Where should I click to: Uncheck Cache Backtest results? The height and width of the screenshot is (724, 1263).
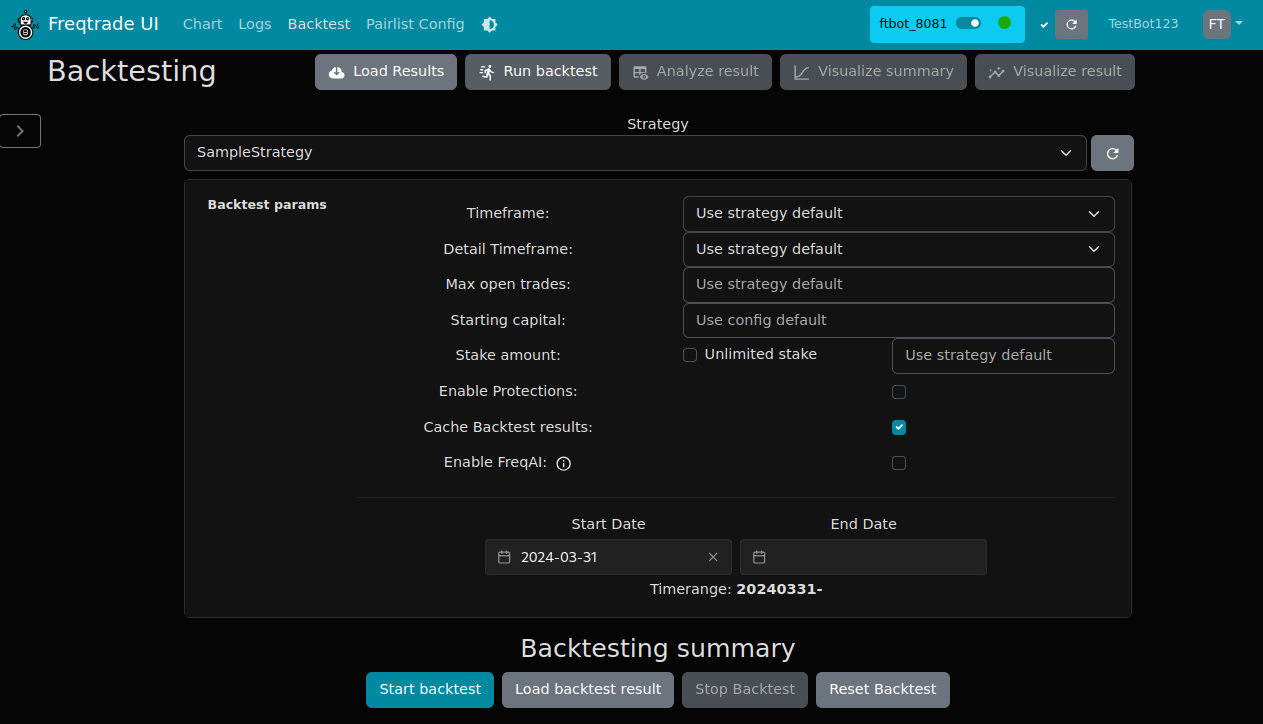point(898,427)
